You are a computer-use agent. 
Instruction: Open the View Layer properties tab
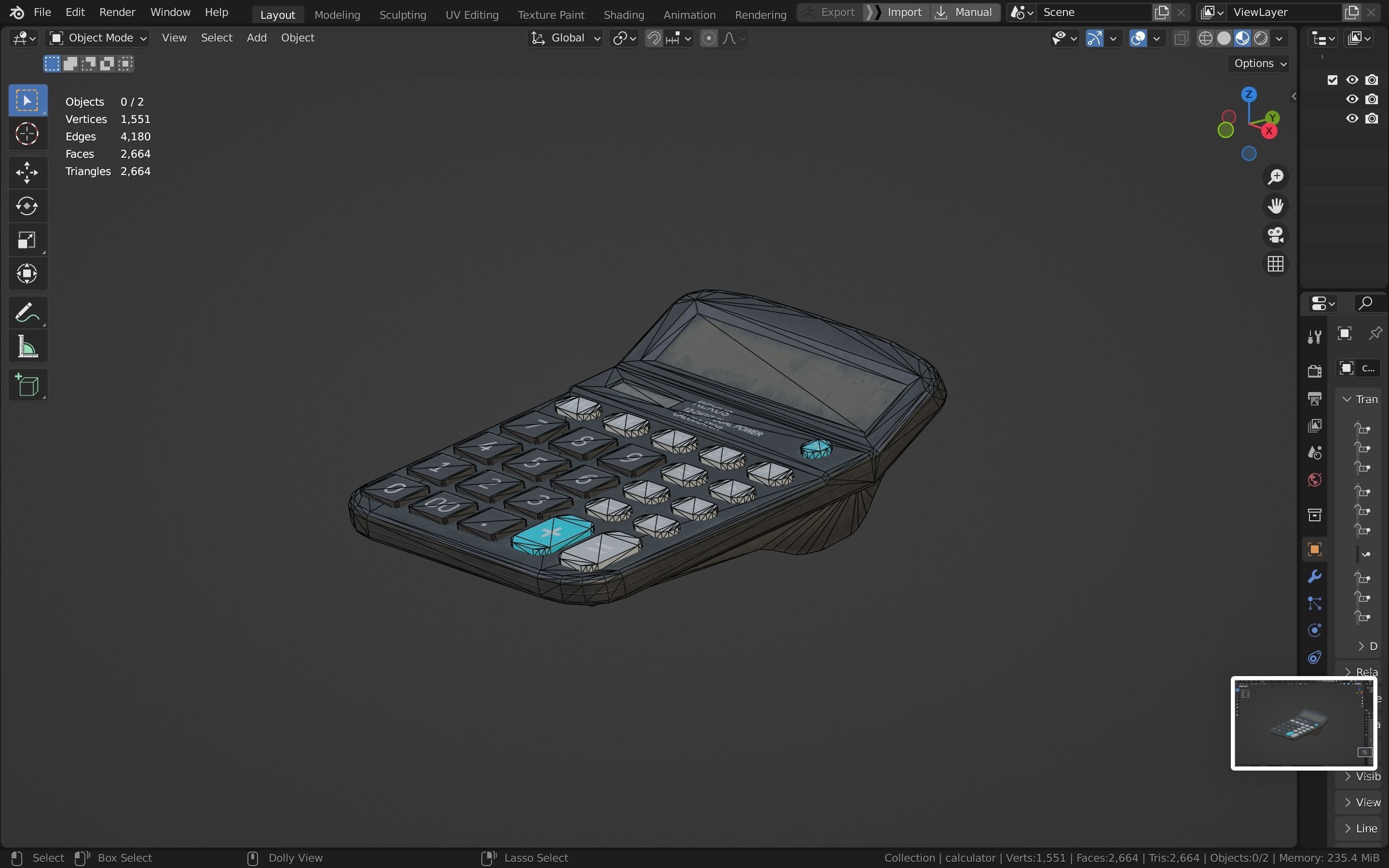pyautogui.click(x=1314, y=425)
